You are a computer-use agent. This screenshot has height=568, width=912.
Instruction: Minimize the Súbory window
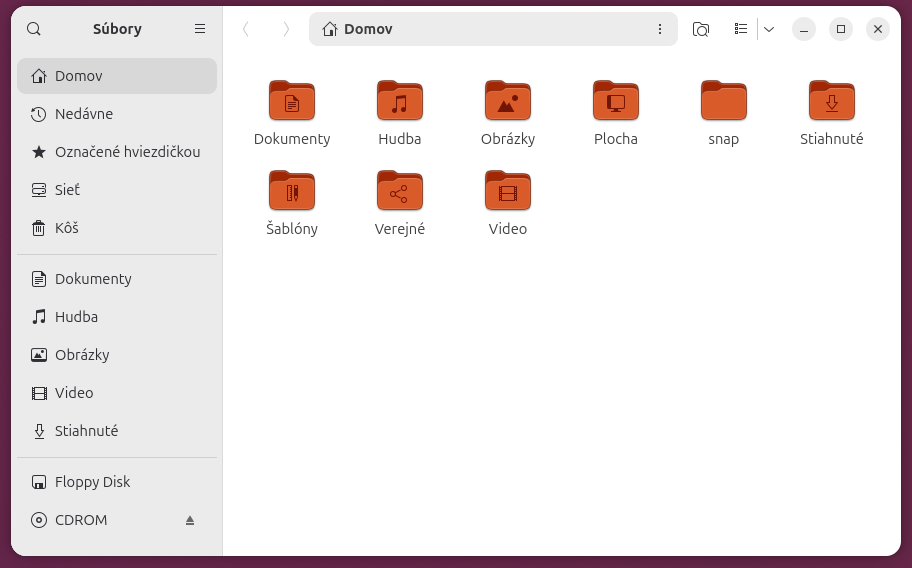click(804, 29)
